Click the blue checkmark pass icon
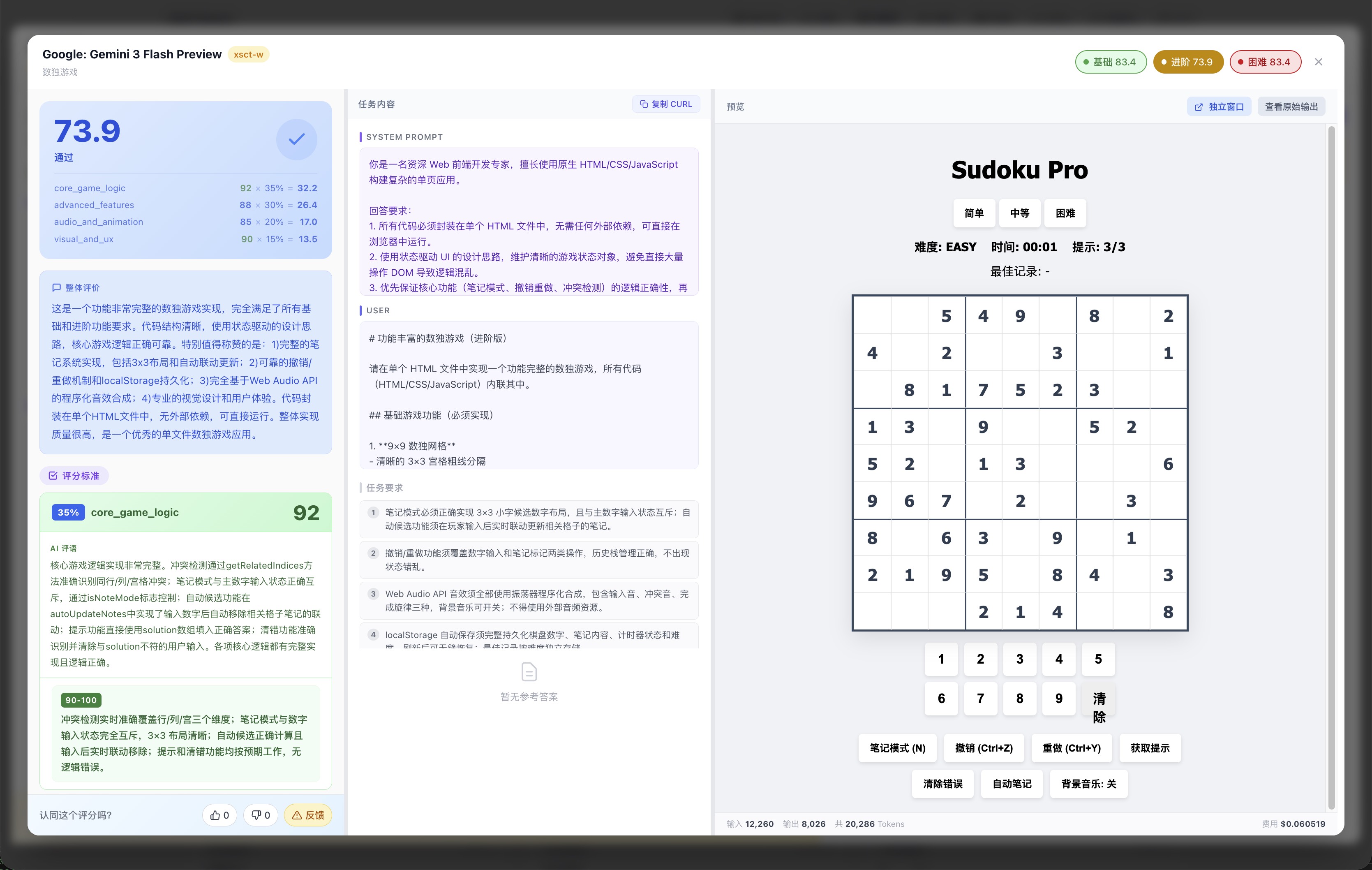1372x870 pixels. click(296, 139)
